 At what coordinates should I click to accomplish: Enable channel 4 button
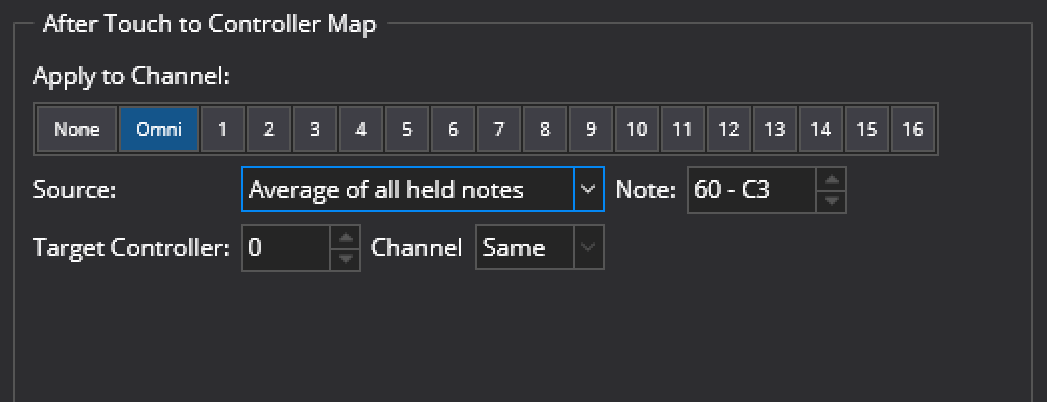pyautogui.click(x=360, y=130)
